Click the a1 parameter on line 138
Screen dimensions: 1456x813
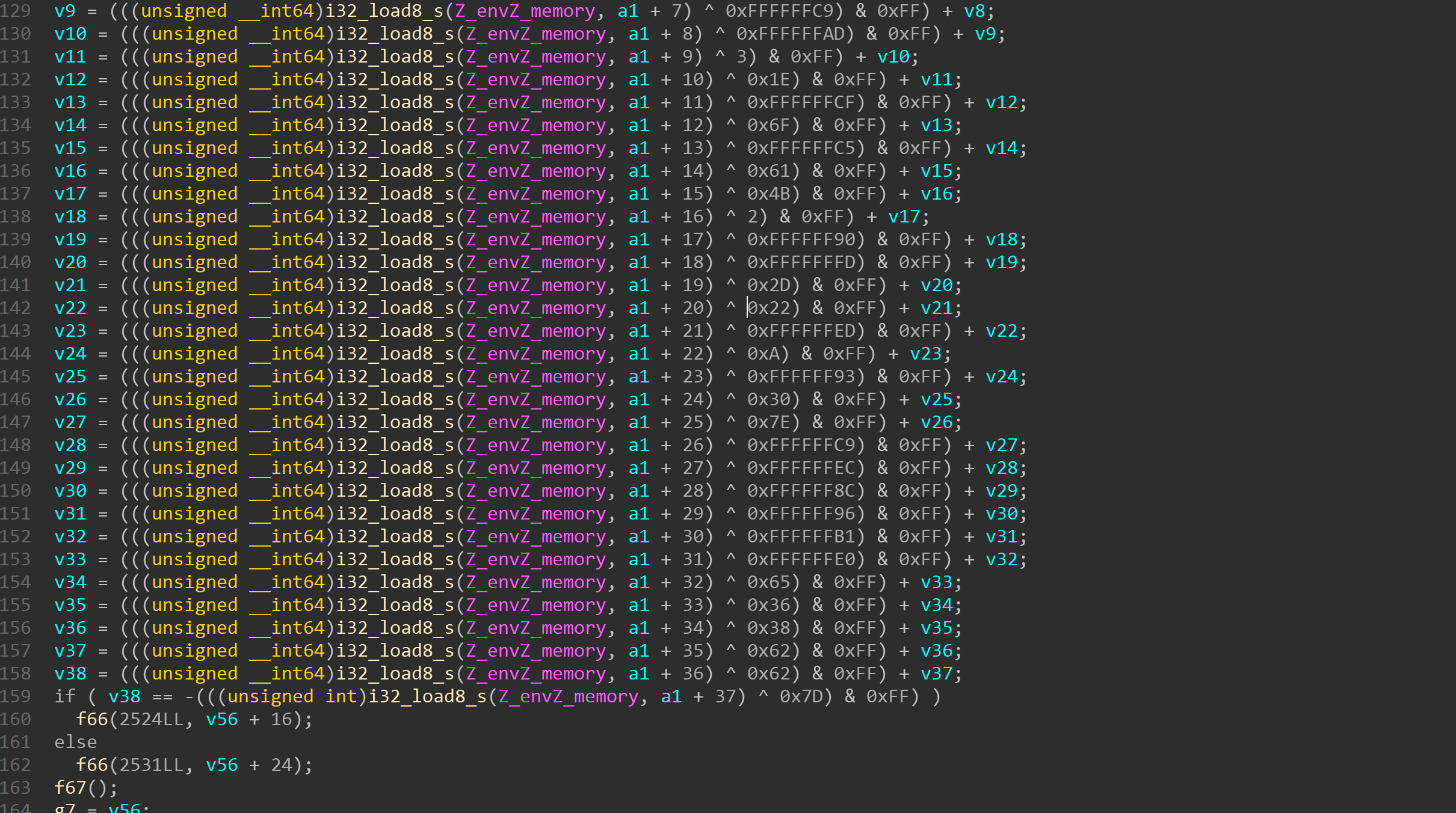point(638,216)
